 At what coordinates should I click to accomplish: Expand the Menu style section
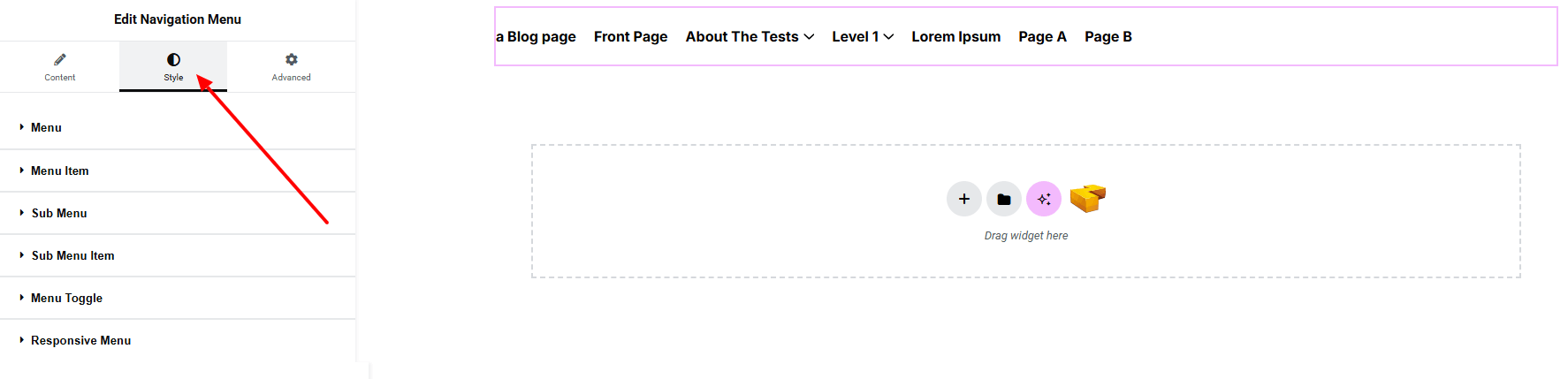[46, 128]
